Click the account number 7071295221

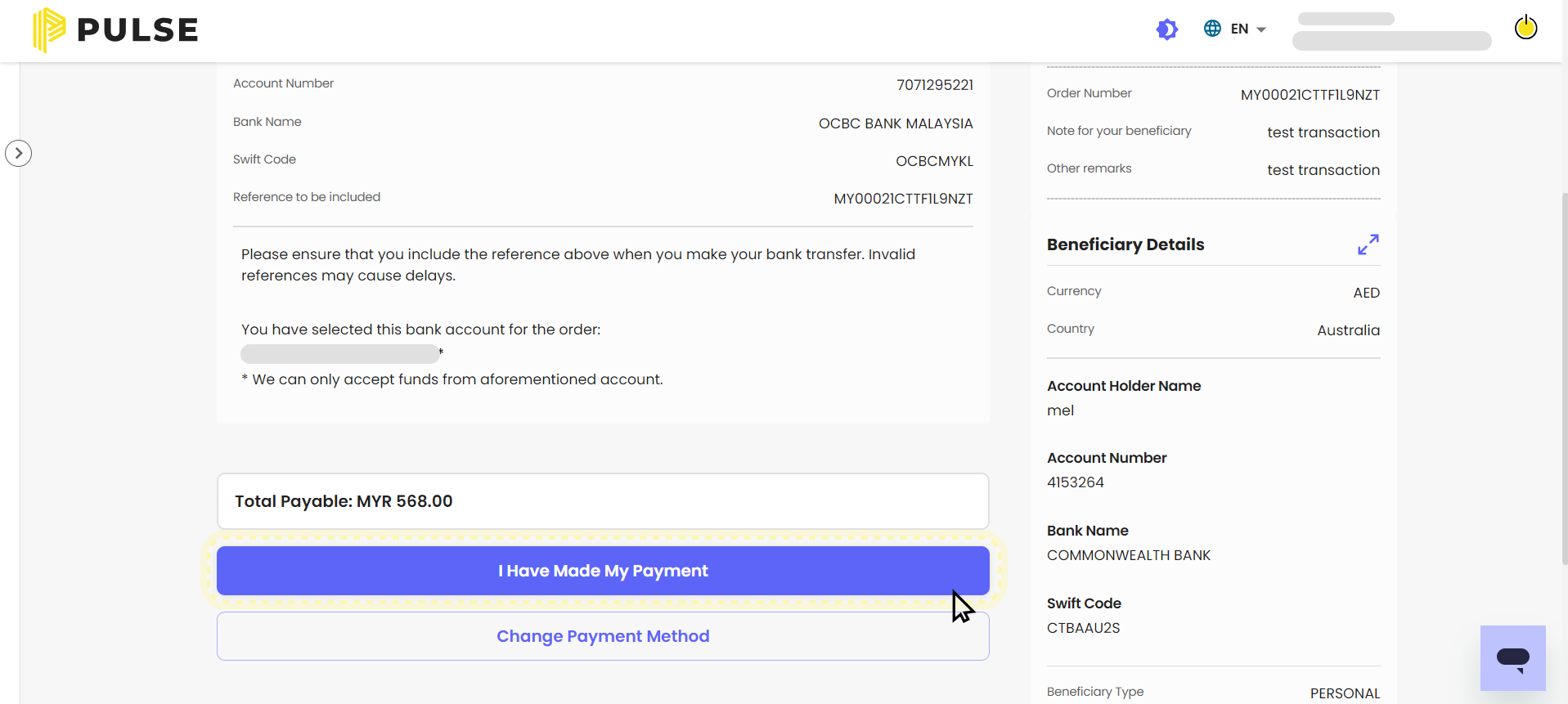click(935, 85)
